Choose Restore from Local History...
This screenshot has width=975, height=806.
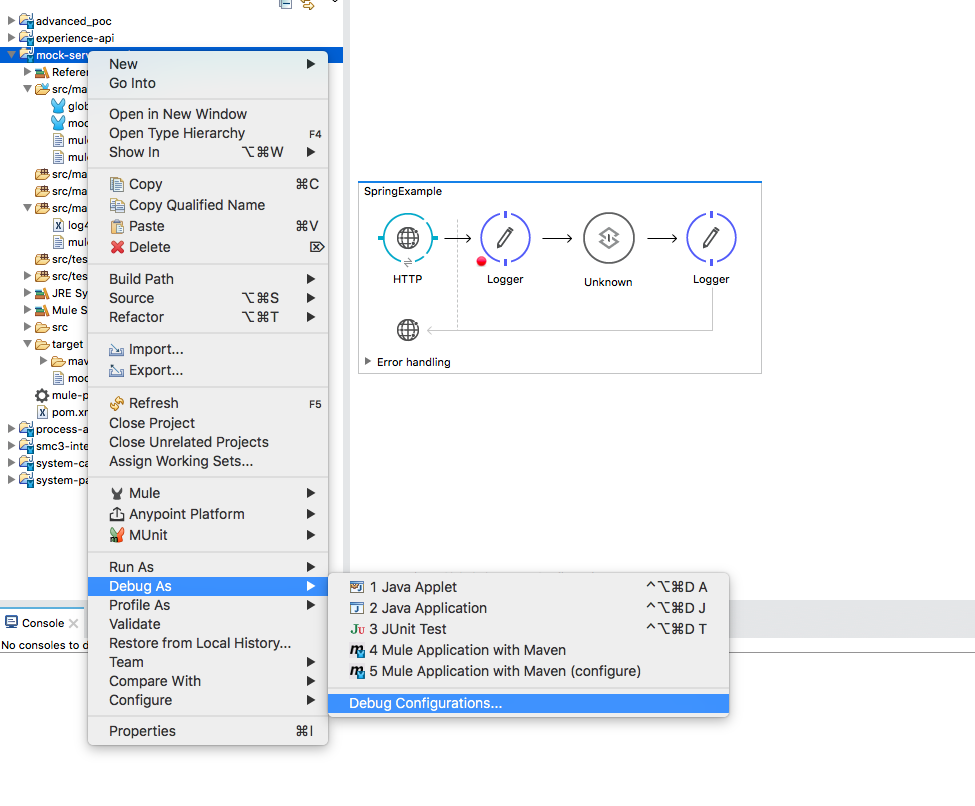click(208, 643)
